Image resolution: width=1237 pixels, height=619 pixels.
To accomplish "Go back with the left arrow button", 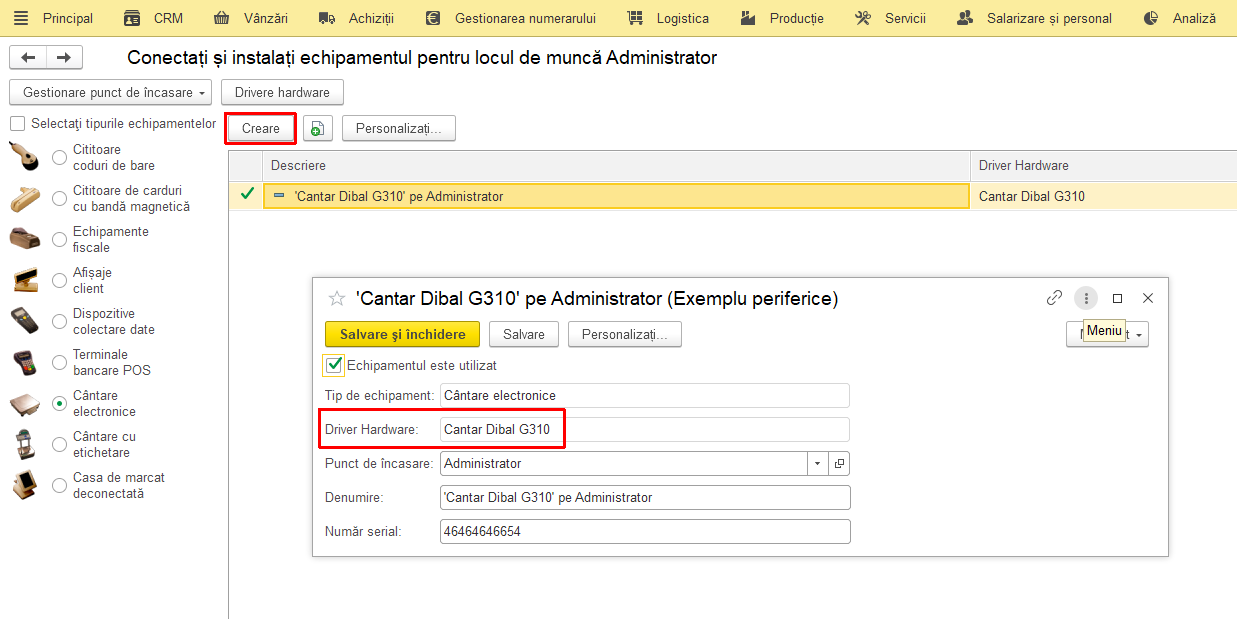I will click(x=27, y=57).
